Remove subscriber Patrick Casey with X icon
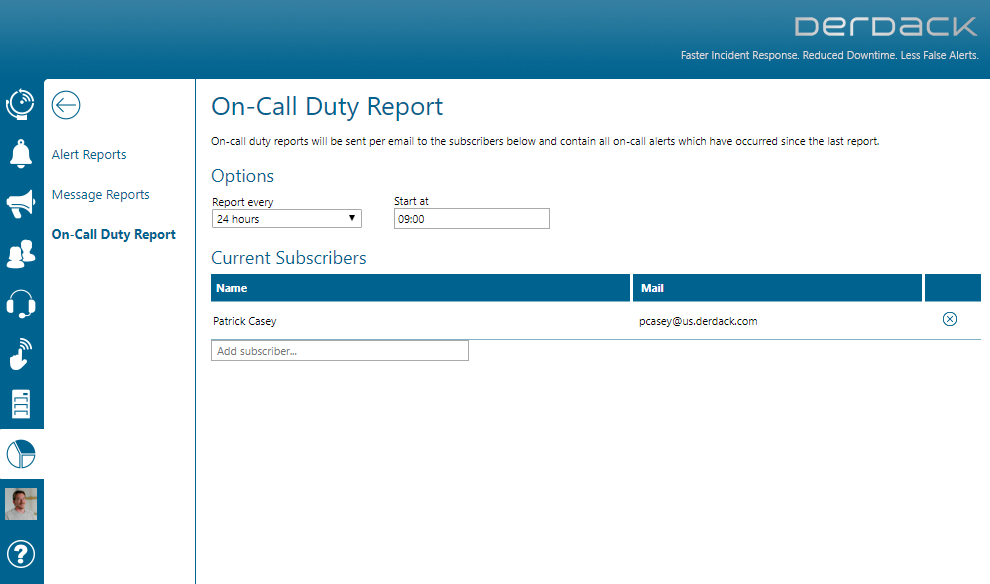Screen dimensions: 990x584 point(950,319)
